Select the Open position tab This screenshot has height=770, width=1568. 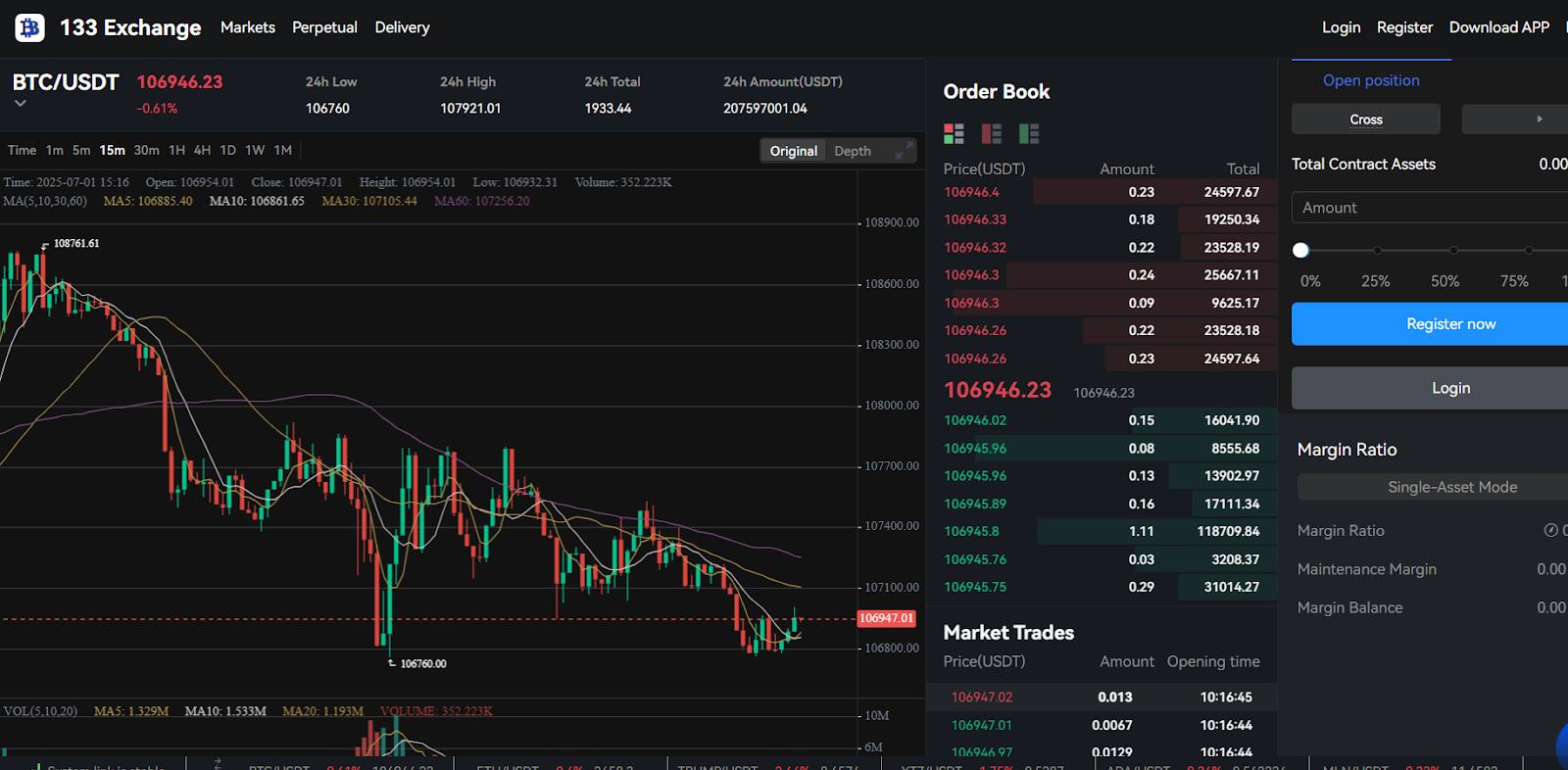click(1371, 80)
